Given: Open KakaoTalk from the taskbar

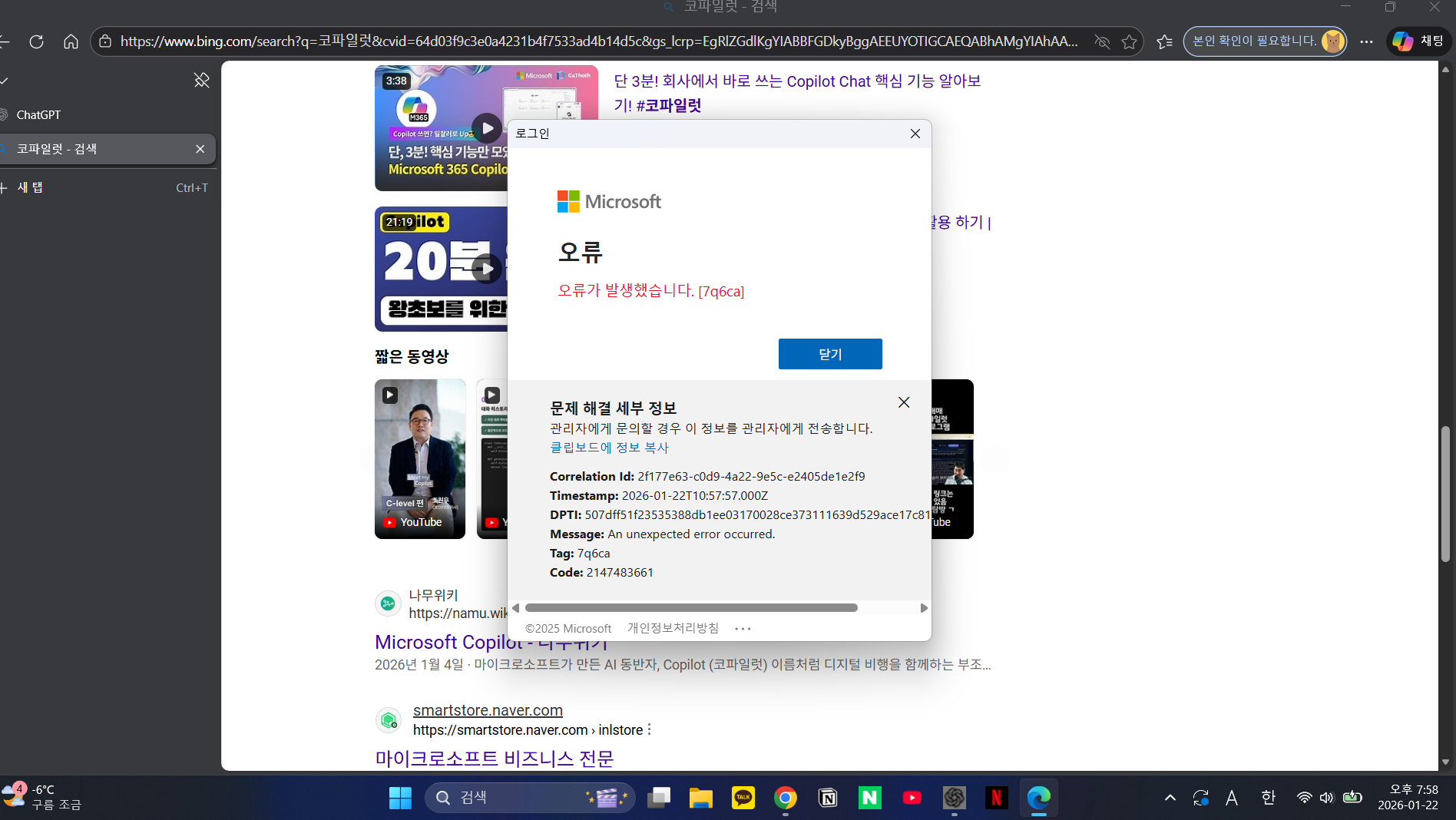Looking at the screenshot, I should (743, 798).
